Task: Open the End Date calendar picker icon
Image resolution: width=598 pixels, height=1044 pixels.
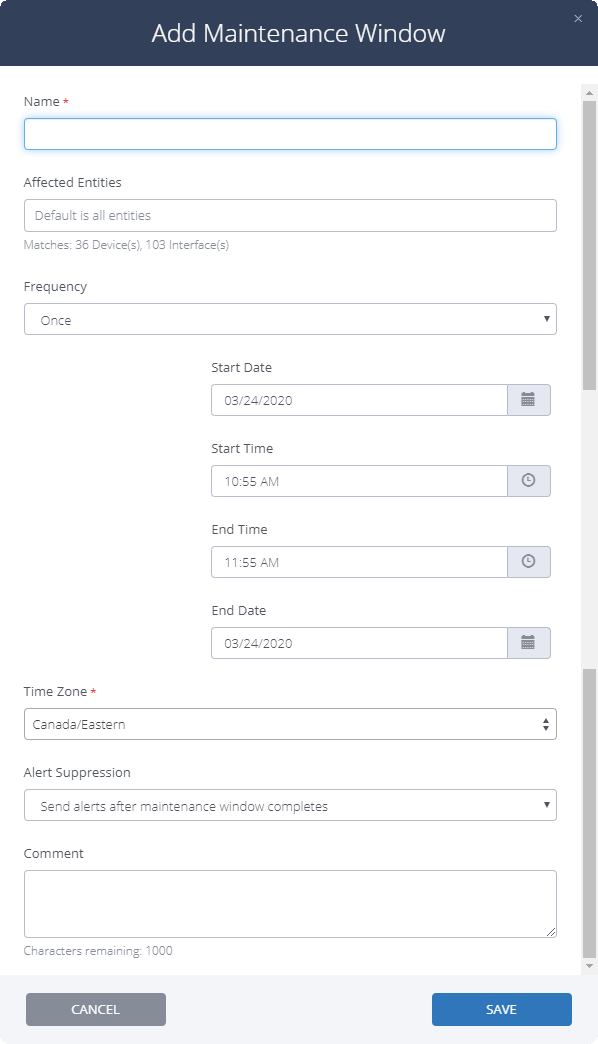Action: coord(529,643)
